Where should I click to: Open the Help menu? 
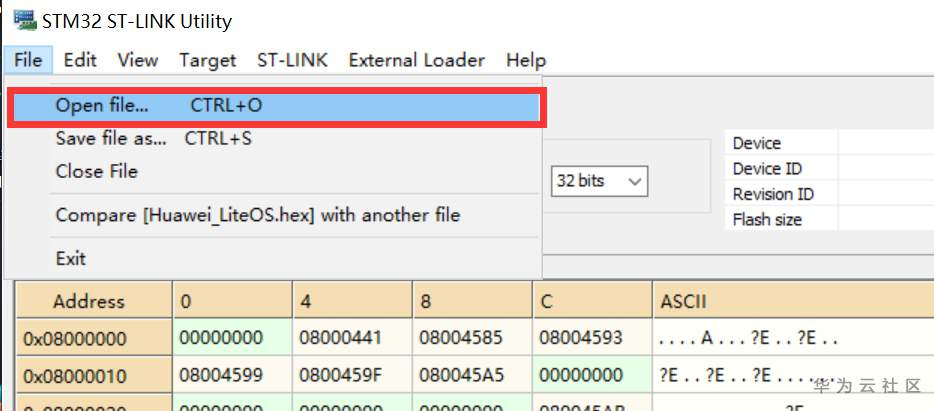click(x=526, y=60)
